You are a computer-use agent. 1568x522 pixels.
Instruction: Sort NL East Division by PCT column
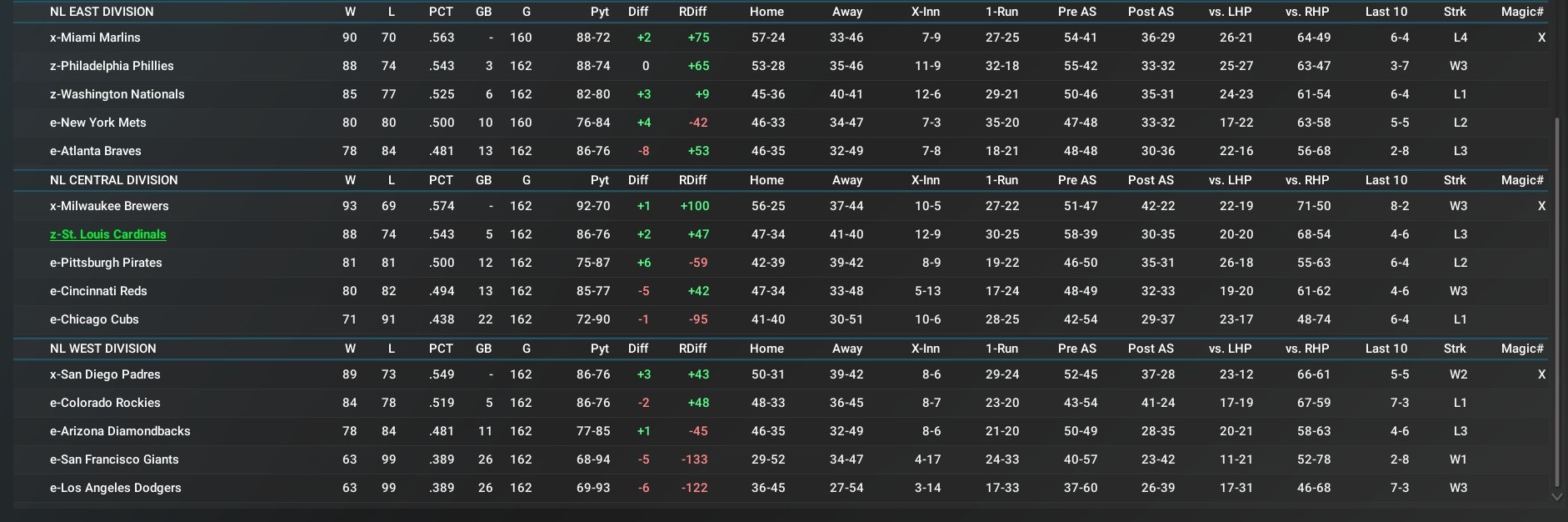click(441, 12)
